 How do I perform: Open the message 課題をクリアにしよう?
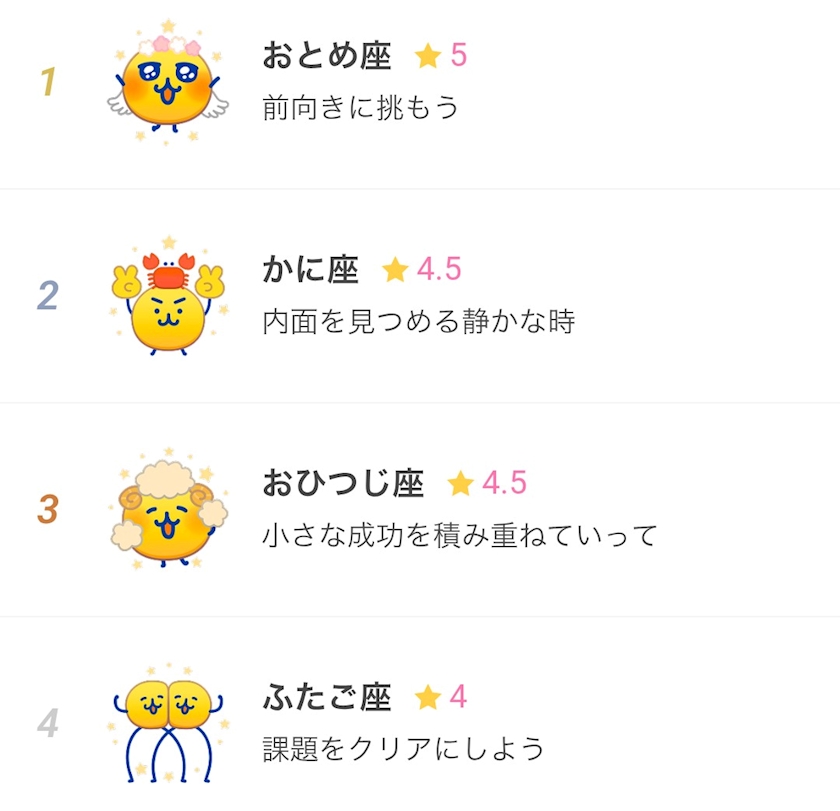(403, 748)
